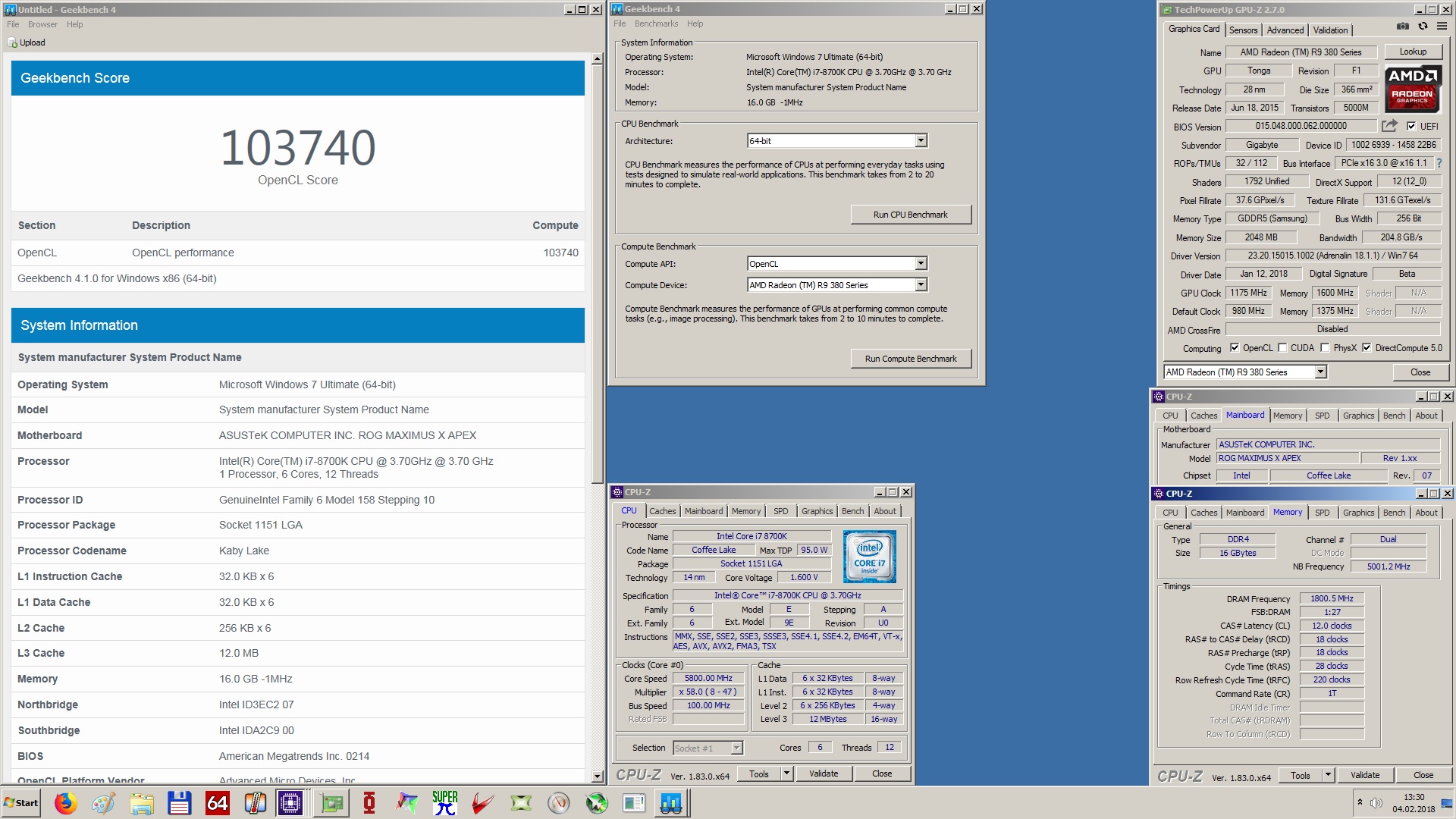This screenshot has width=1456, height=819.
Task: Toggle the OpenCL computing checkbox
Action: pos(1235,348)
